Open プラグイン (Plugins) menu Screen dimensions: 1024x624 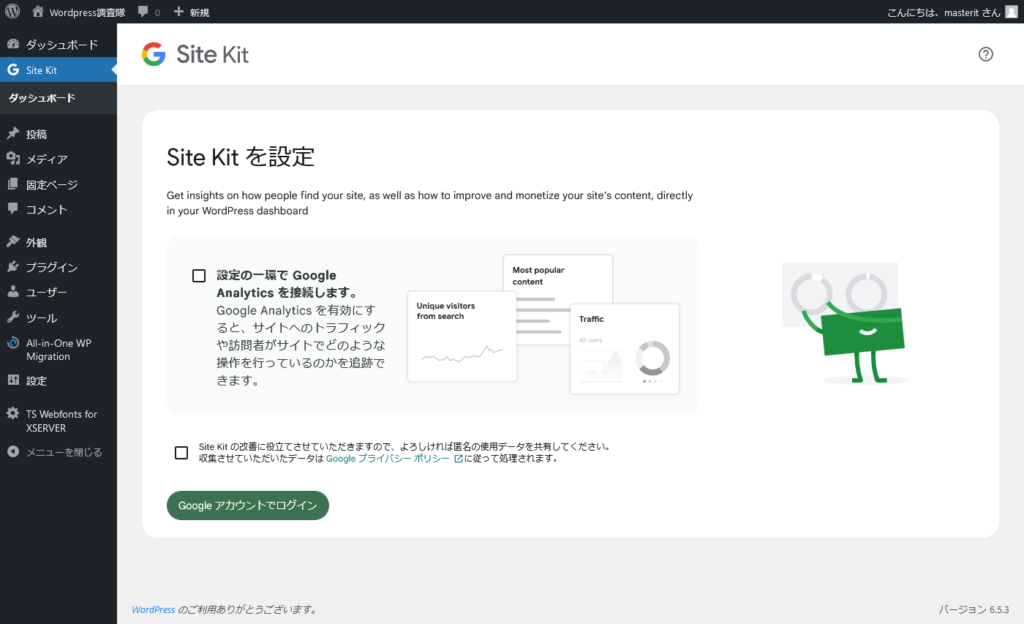51,268
